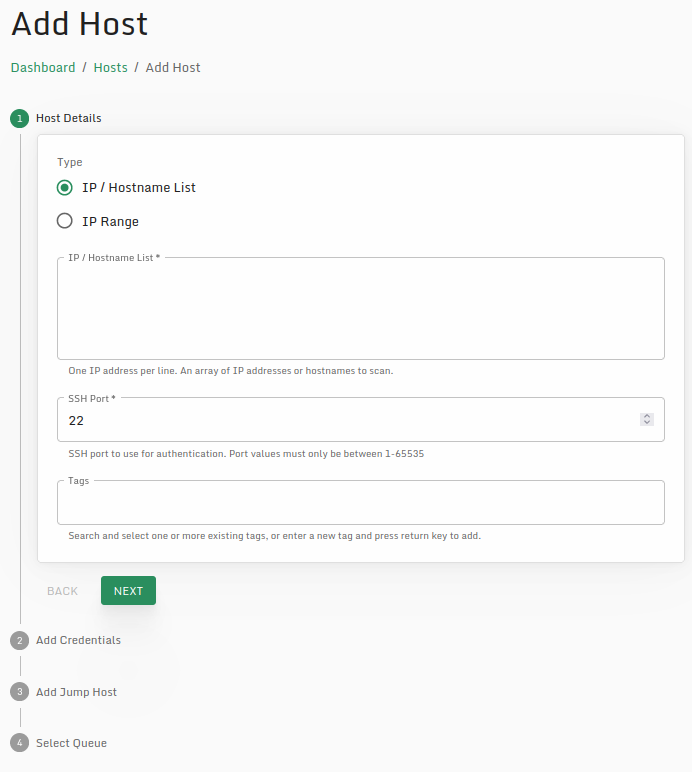Click the SSH Port number spinner arrows
Image resolution: width=692 pixels, height=772 pixels.
[x=647, y=419]
